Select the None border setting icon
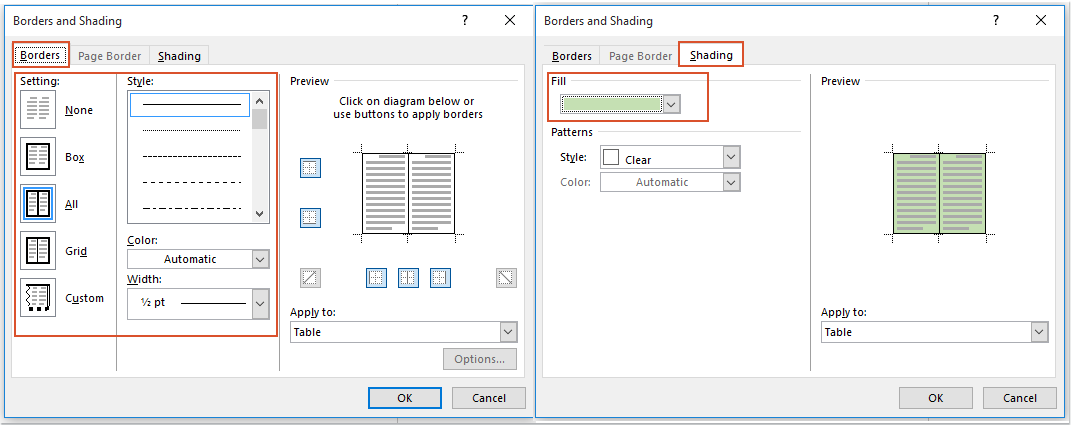 [37, 110]
